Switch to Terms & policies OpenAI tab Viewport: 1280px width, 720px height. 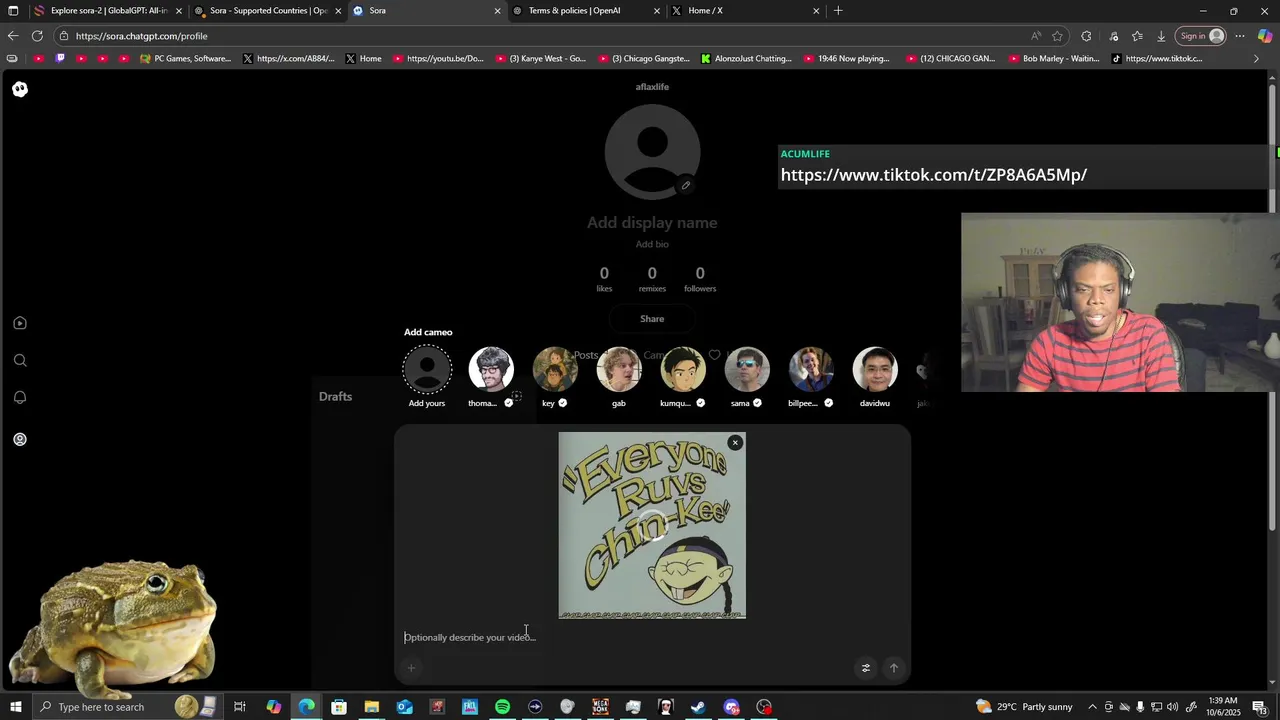(587, 11)
